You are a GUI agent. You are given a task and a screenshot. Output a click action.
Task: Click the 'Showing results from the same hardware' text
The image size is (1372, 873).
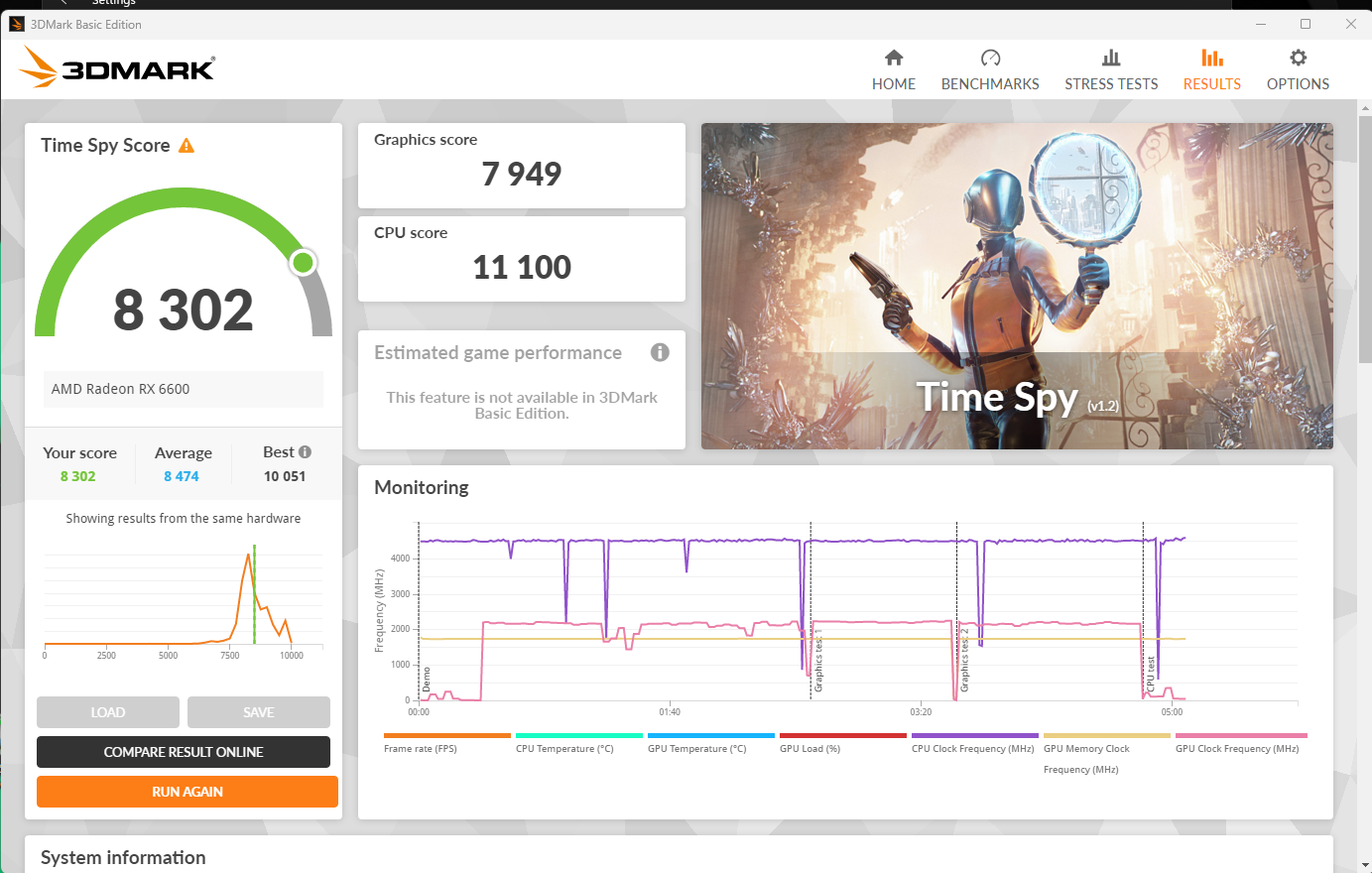184,519
